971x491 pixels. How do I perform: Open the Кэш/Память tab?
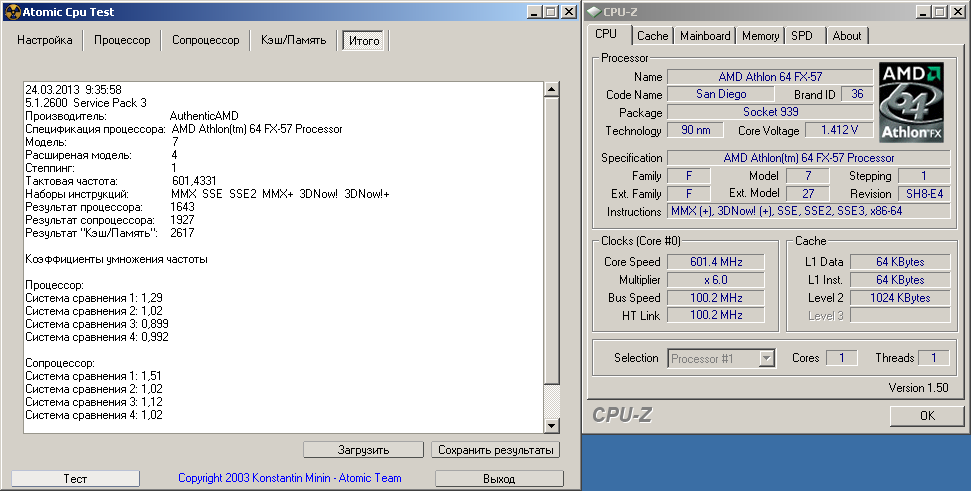point(294,40)
